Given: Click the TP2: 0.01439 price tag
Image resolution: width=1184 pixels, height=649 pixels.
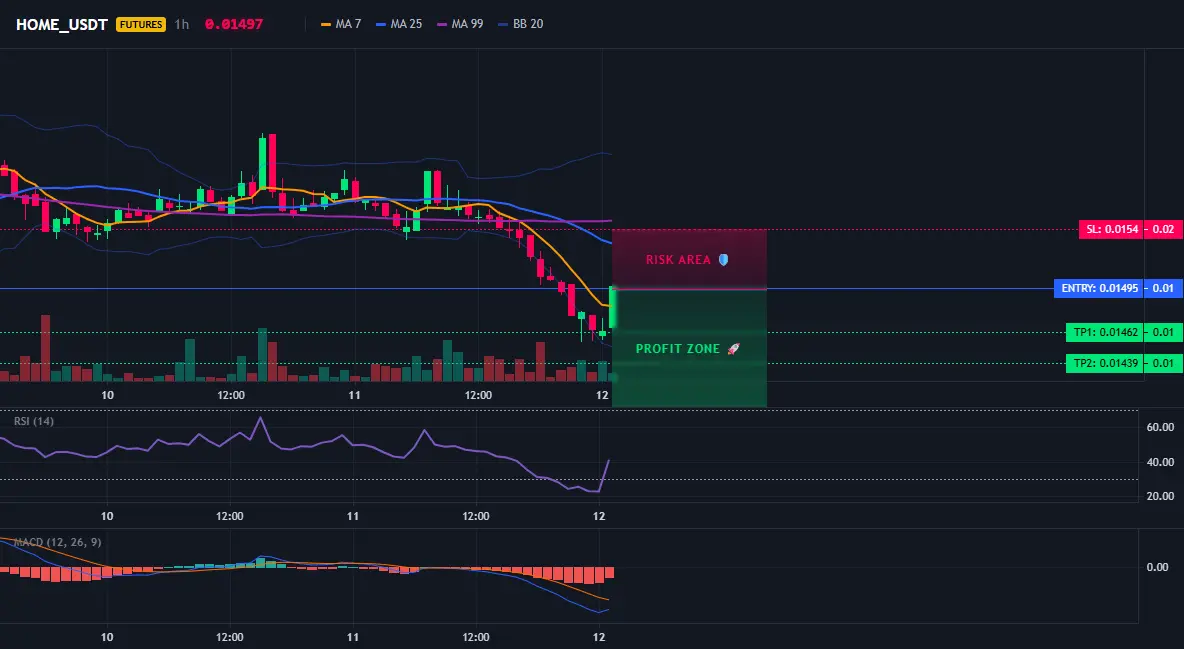Looking at the screenshot, I should (x=1103, y=363).
